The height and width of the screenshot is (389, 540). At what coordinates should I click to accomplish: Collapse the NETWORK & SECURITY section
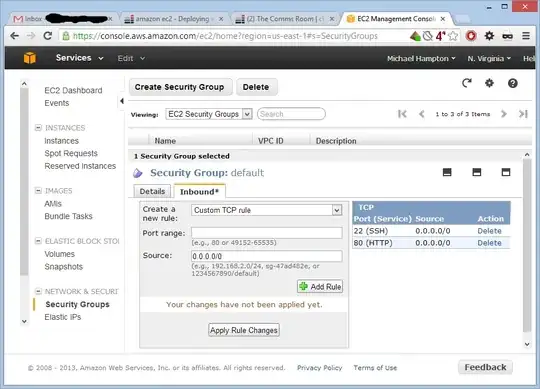click(38, 291)
